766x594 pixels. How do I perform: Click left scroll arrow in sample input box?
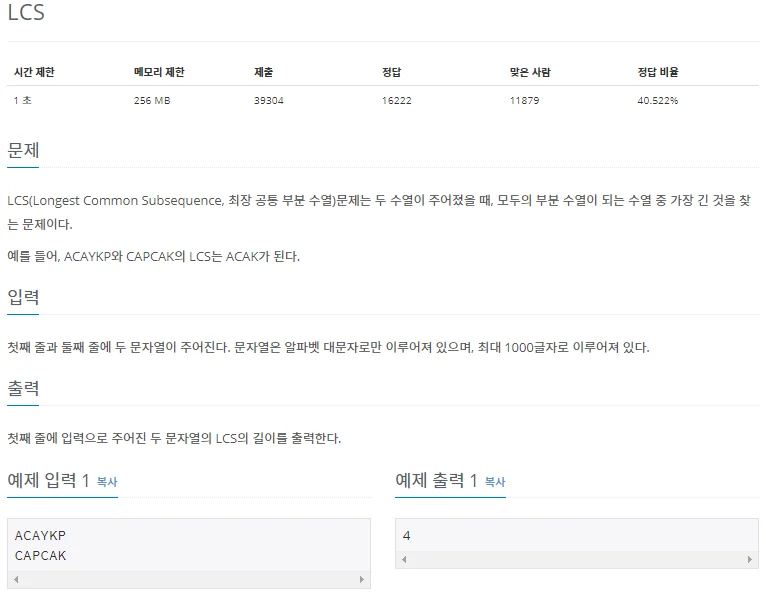click(x=16, y=579)
